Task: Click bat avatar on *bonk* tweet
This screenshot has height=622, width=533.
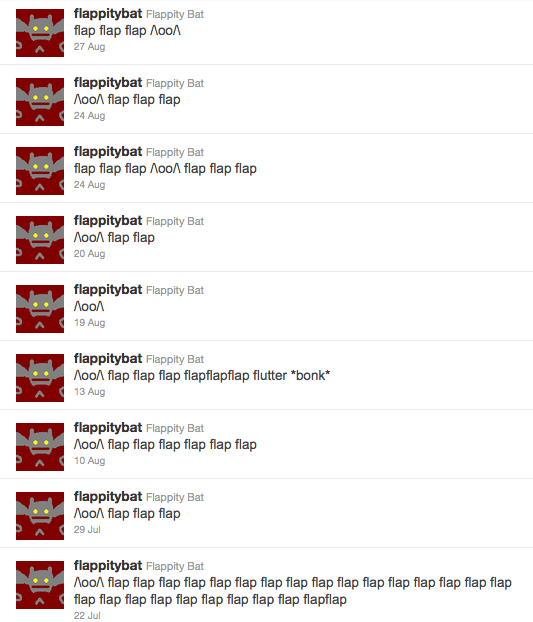Action: point(40,378)
